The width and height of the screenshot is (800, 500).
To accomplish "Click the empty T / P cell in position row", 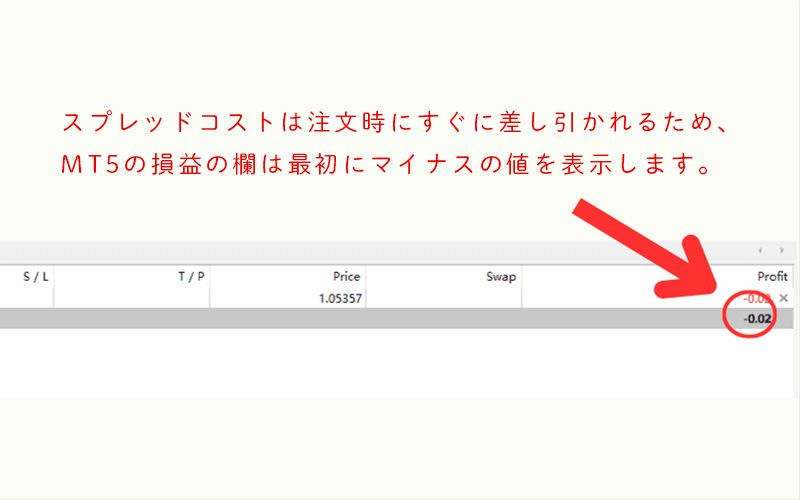I will (132, 298).
